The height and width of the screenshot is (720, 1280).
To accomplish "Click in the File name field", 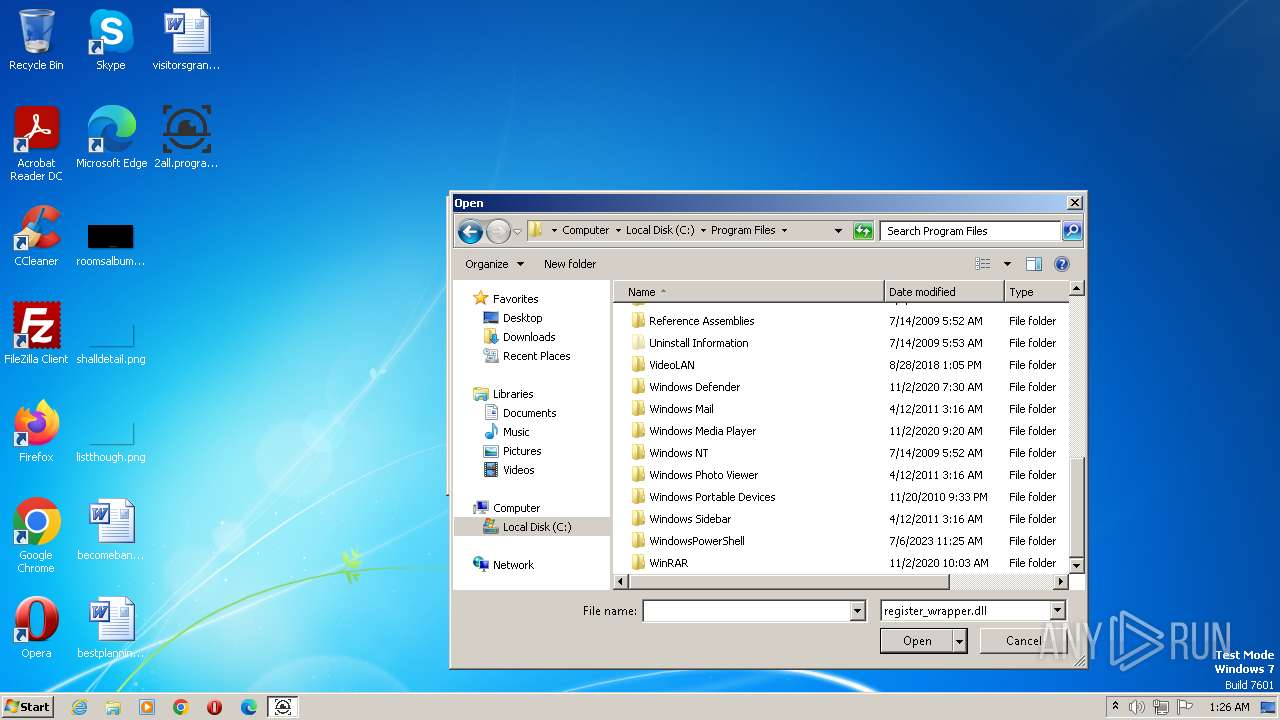I will click(x=746, y=611).
